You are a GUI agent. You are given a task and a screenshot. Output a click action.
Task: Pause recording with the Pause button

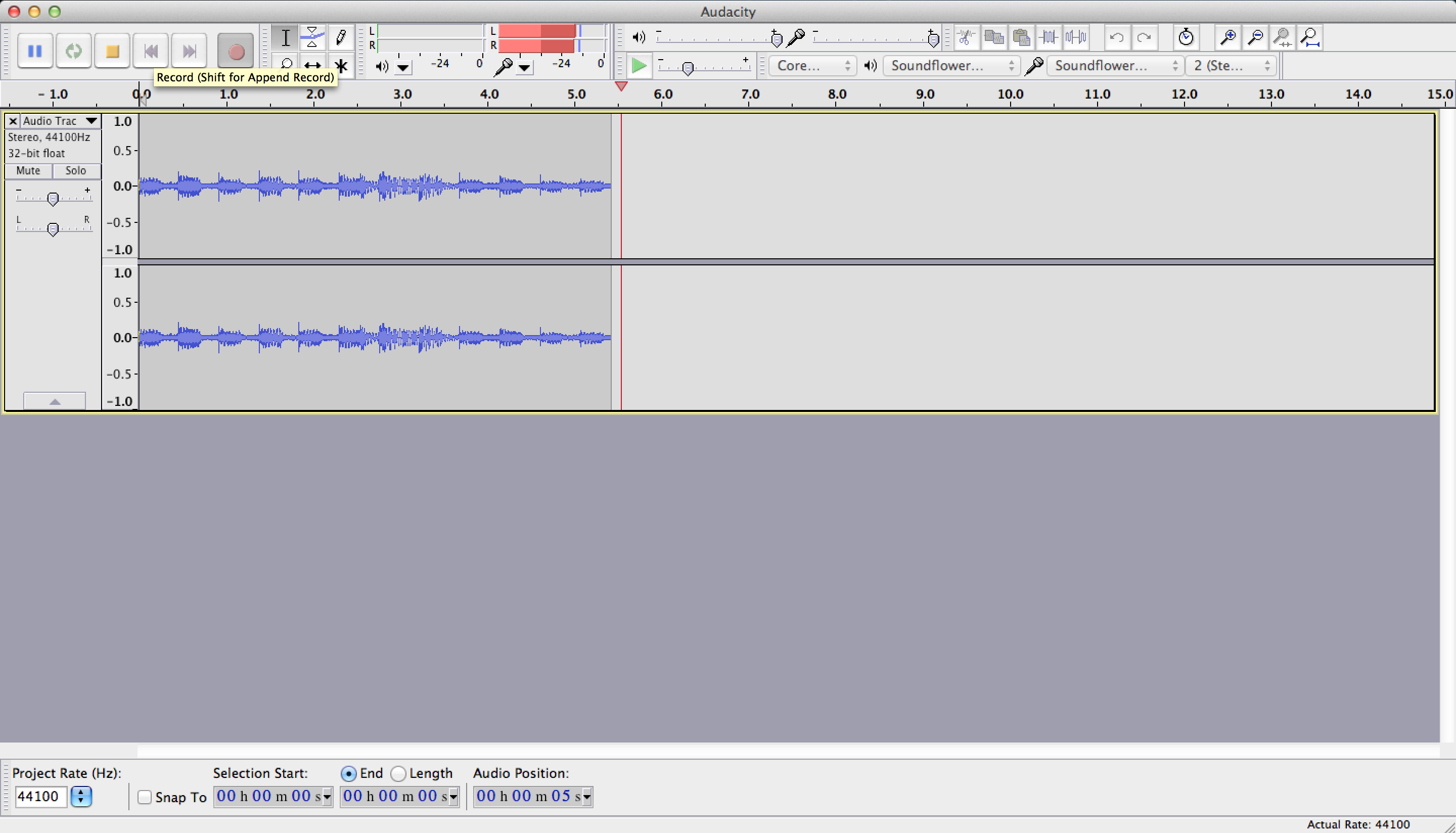point(35,52)
